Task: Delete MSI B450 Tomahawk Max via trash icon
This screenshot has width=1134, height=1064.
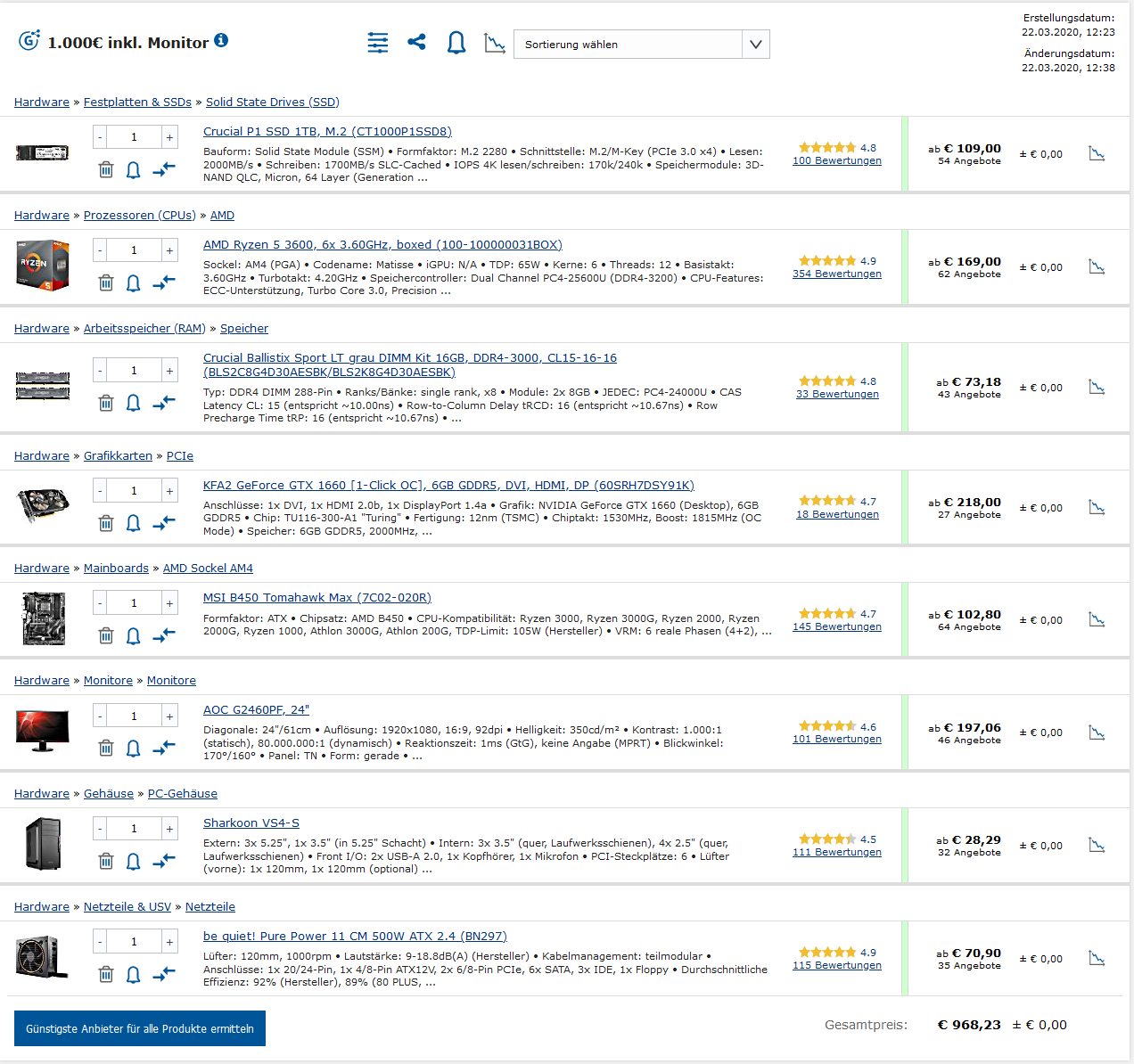Action: tap(106, 635)
